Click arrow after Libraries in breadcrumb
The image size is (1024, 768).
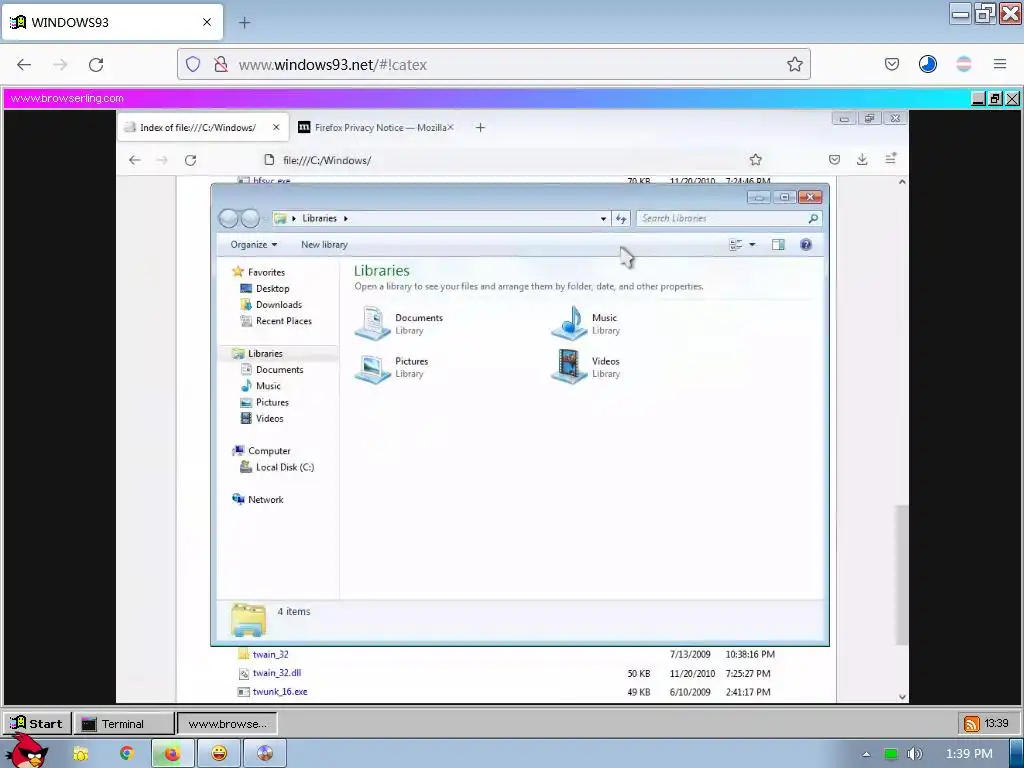(345, 219)
